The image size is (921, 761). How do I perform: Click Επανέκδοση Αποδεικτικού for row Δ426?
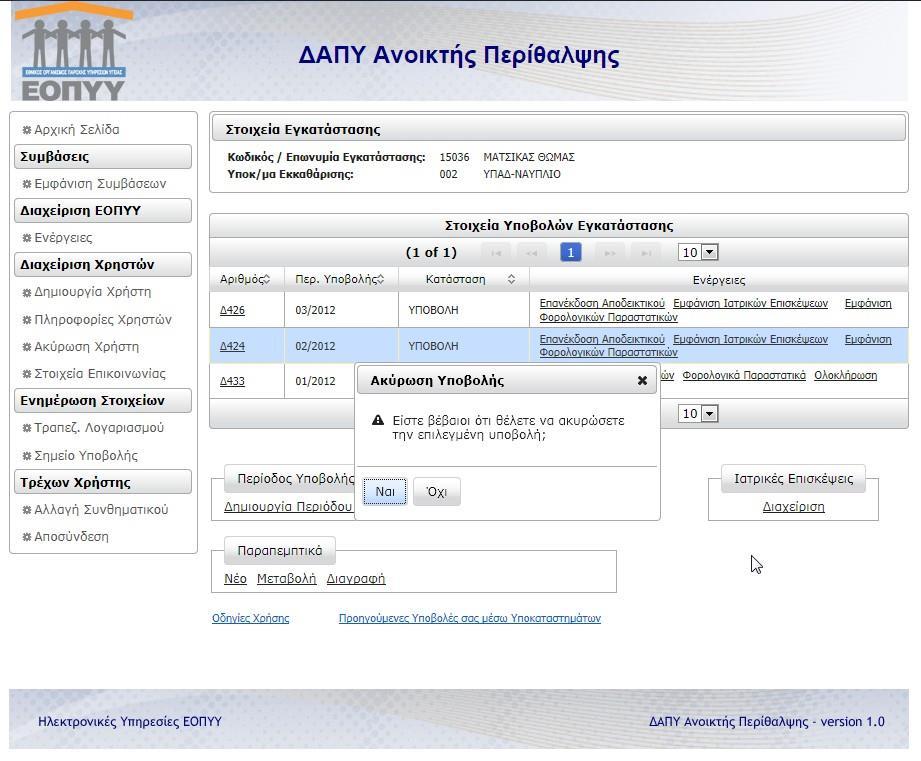(x=602, y=303)
